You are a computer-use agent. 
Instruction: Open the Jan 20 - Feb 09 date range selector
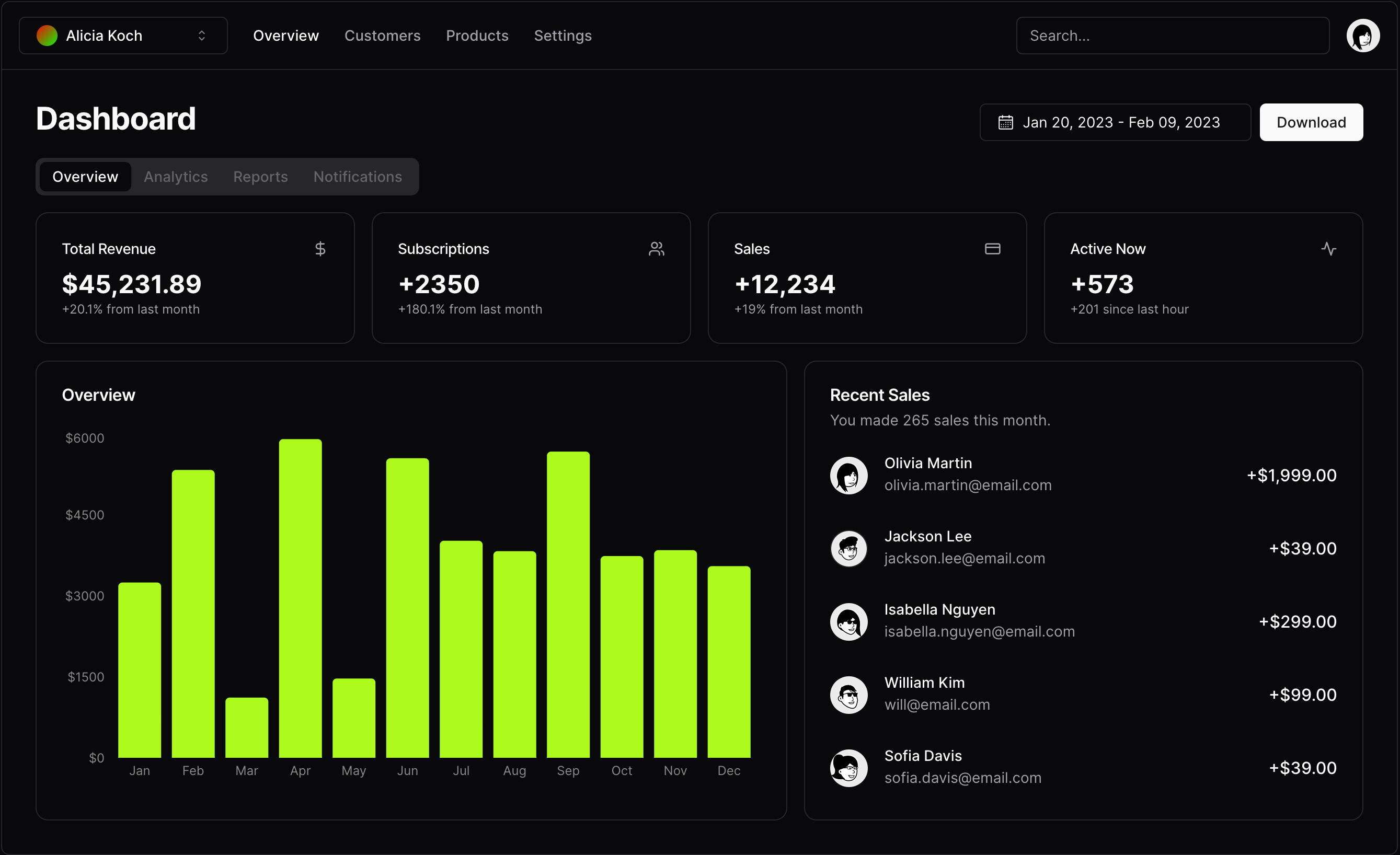tap(1115, 122)
